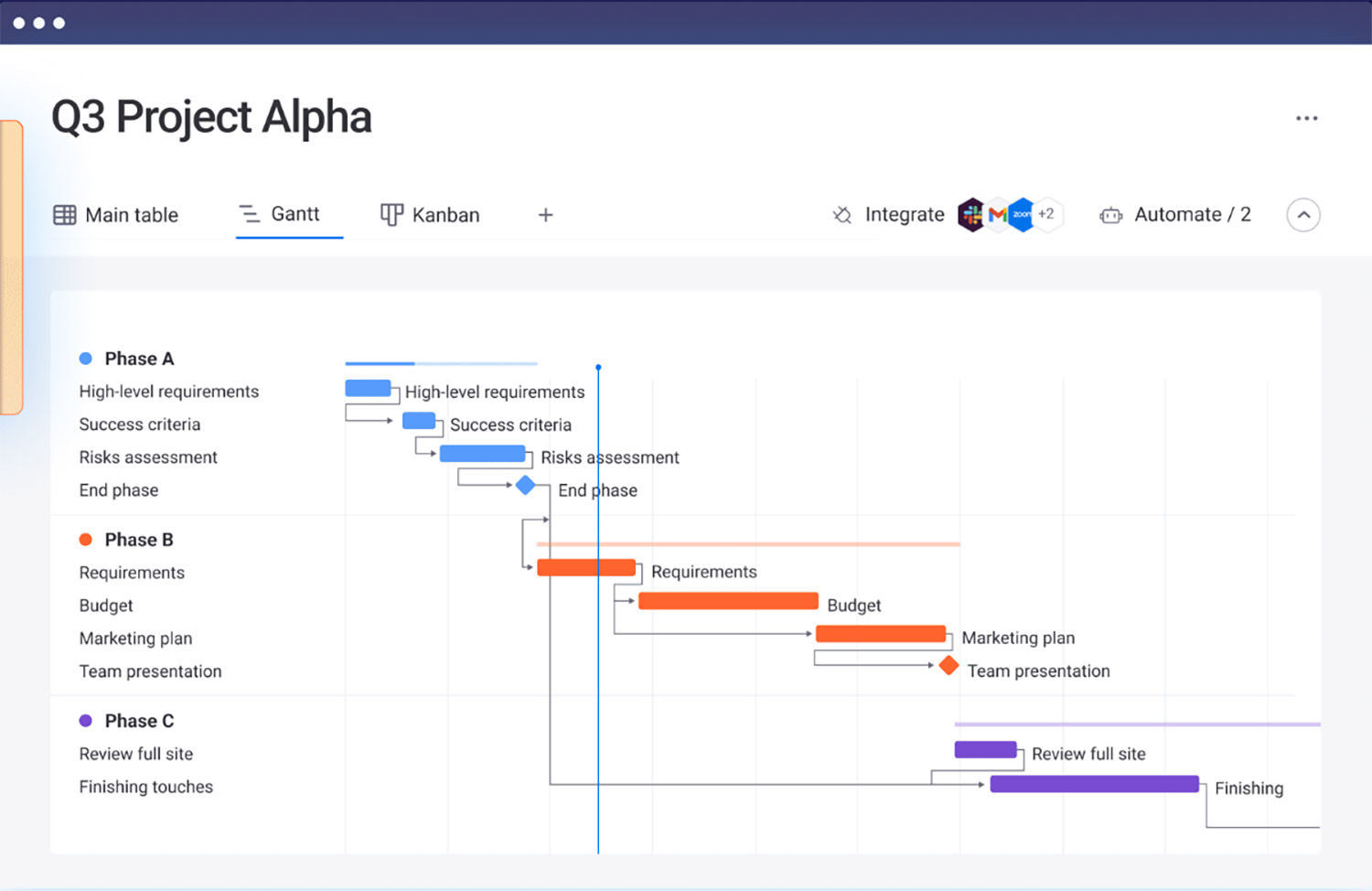Select the Marketing plan task bar
The image size is (1372, 891).
coord(880,633)
